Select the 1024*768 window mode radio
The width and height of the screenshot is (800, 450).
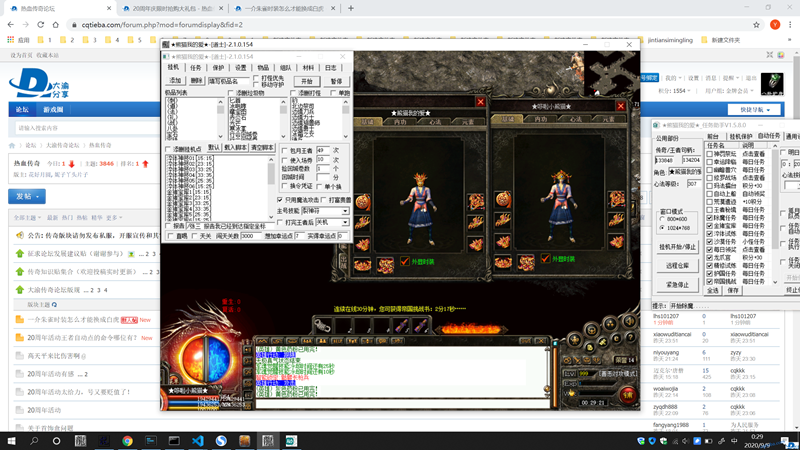pos(662,228)
